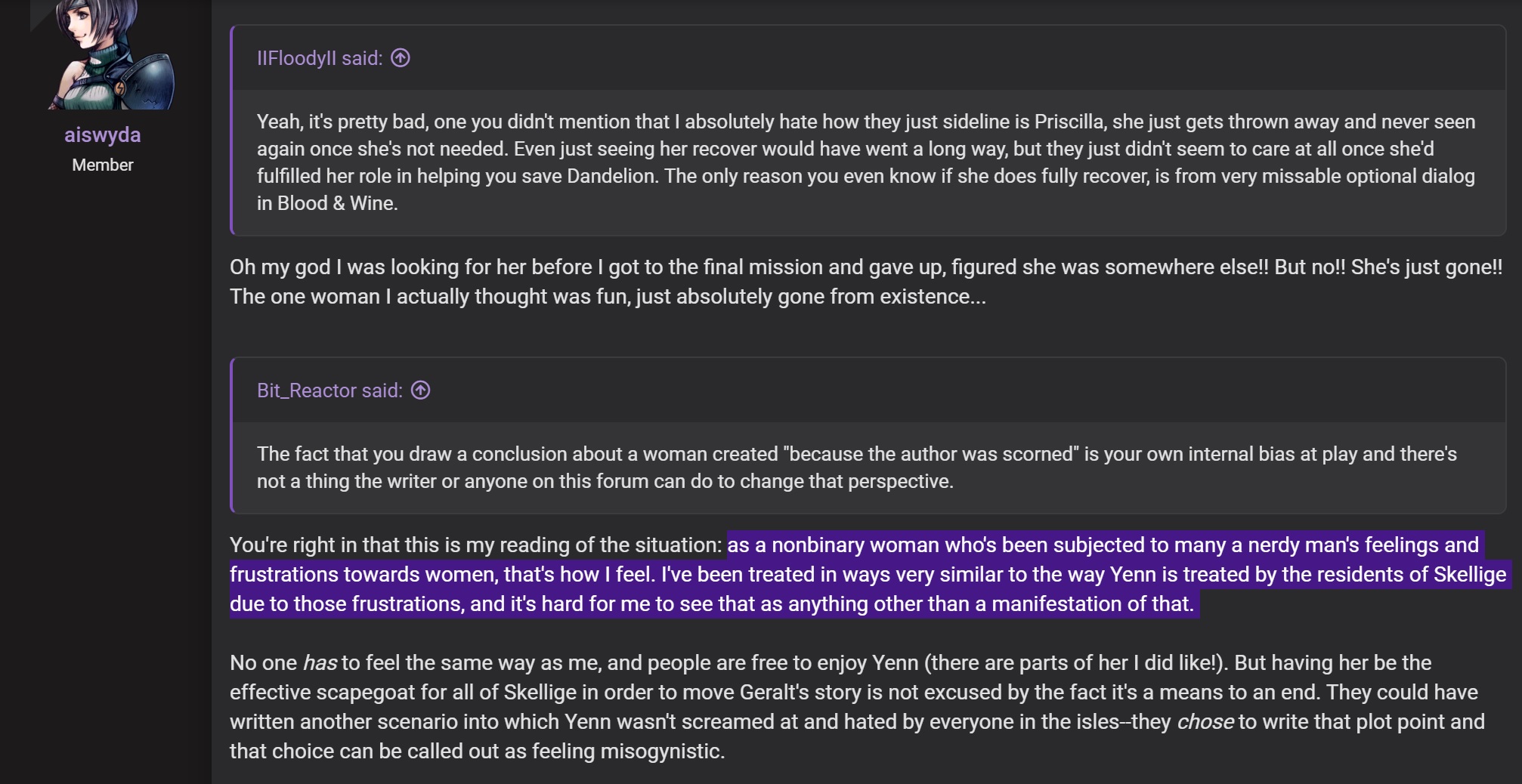Click the 'IIFloodyII said:' quote link

[x=320, y=58]
